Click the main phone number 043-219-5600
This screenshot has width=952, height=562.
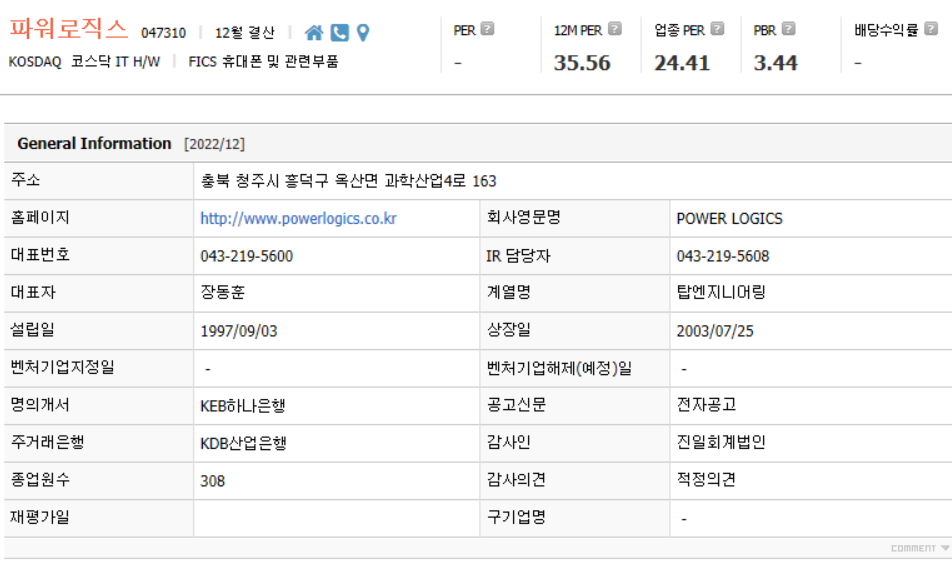pos(246,256)
